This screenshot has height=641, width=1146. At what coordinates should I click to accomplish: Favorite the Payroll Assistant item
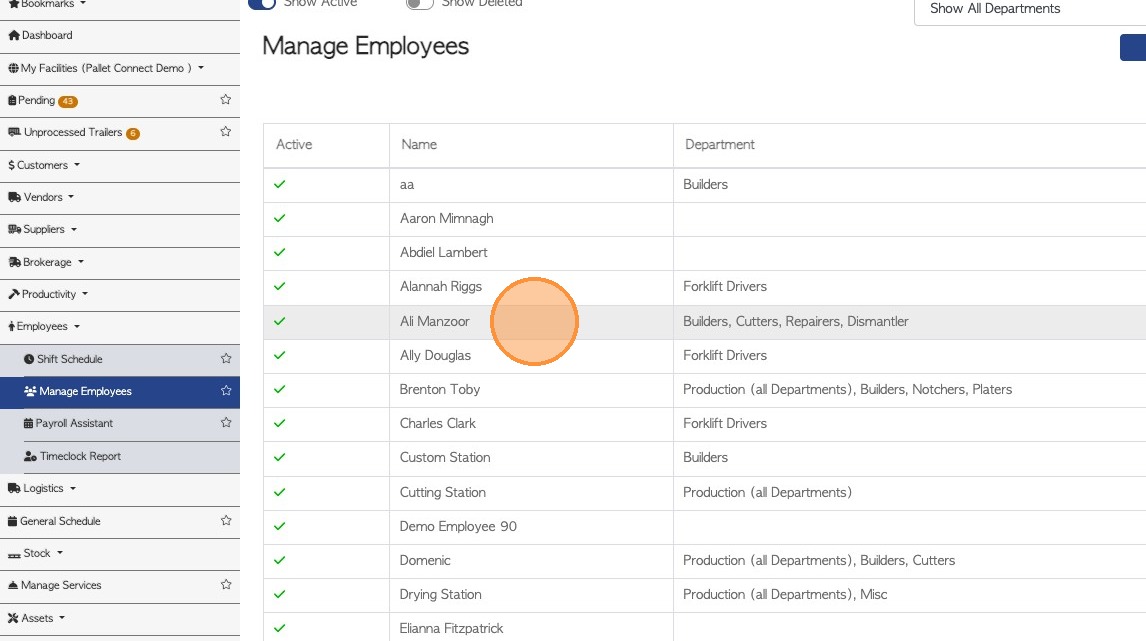tap(226, 423)
